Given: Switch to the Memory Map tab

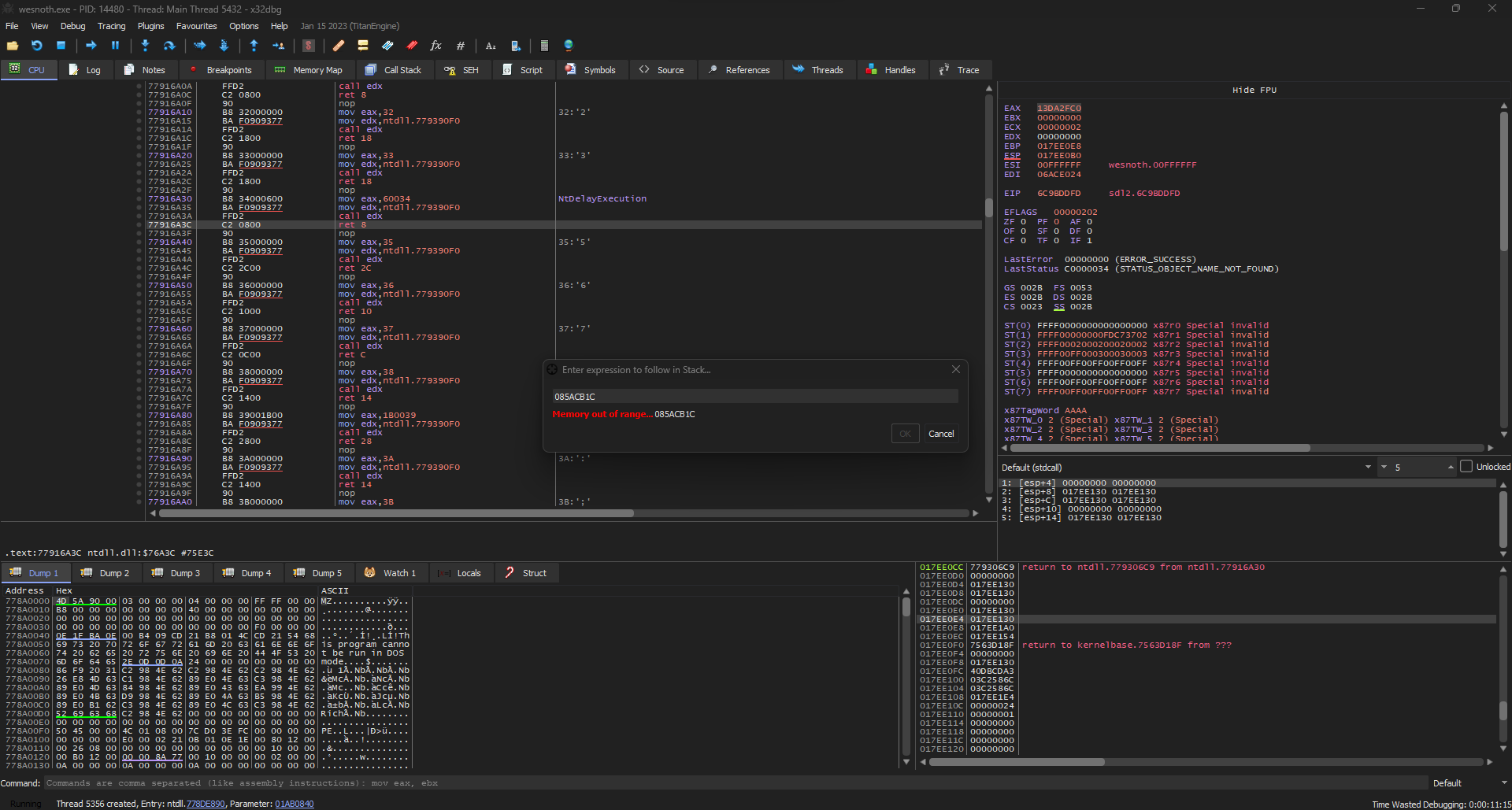Looking at the screenshot, I should point(309,70).
